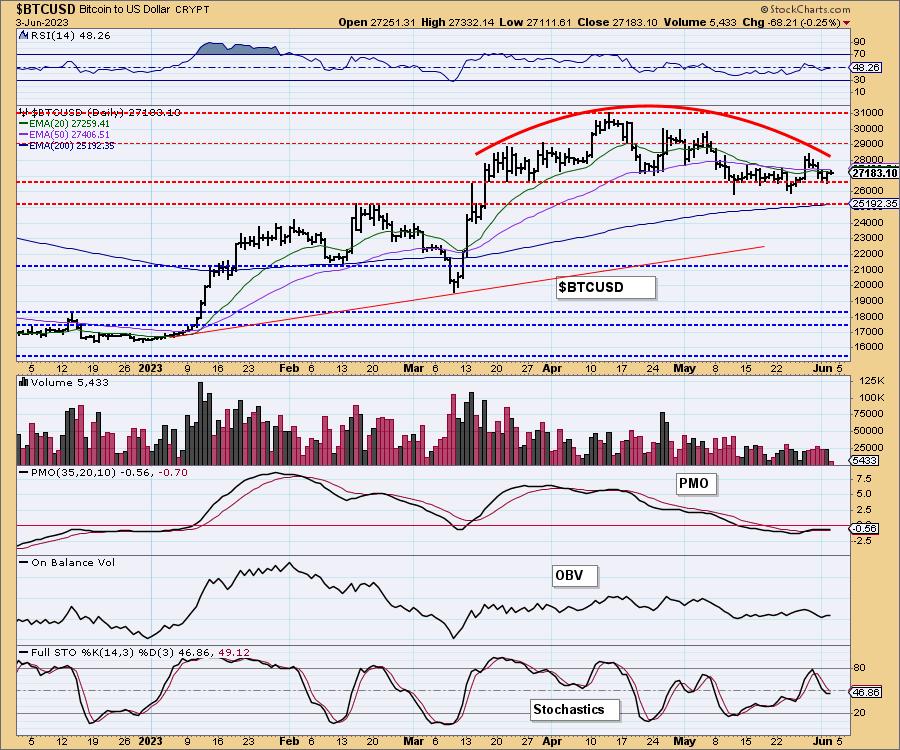Click the RSI(14) 48.26 indicator label
The width and height of the screenshot is (900, 750).
tap(69, 36)
